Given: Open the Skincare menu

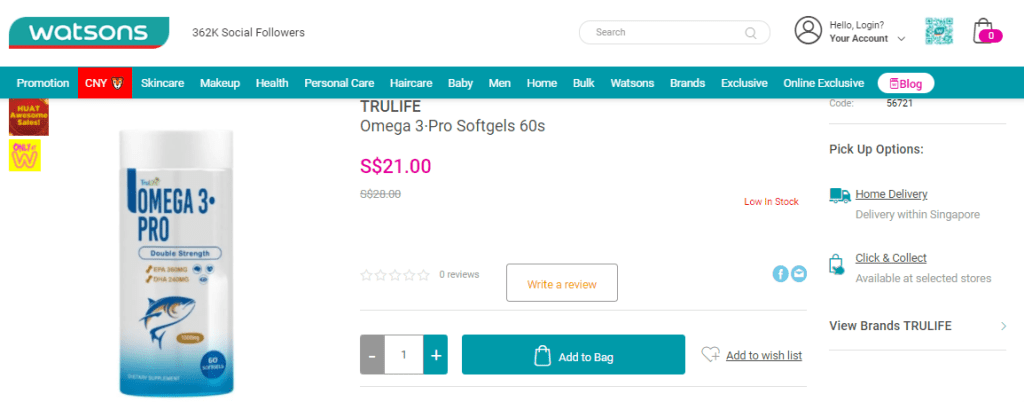Looking at the screenshot, I should (x=163, y=83).
